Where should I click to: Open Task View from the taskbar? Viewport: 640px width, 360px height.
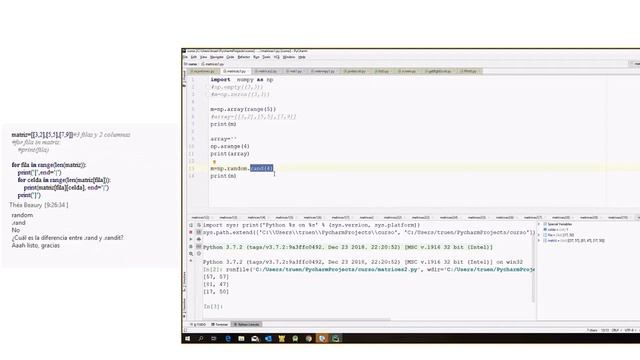(x=213, y=338)
